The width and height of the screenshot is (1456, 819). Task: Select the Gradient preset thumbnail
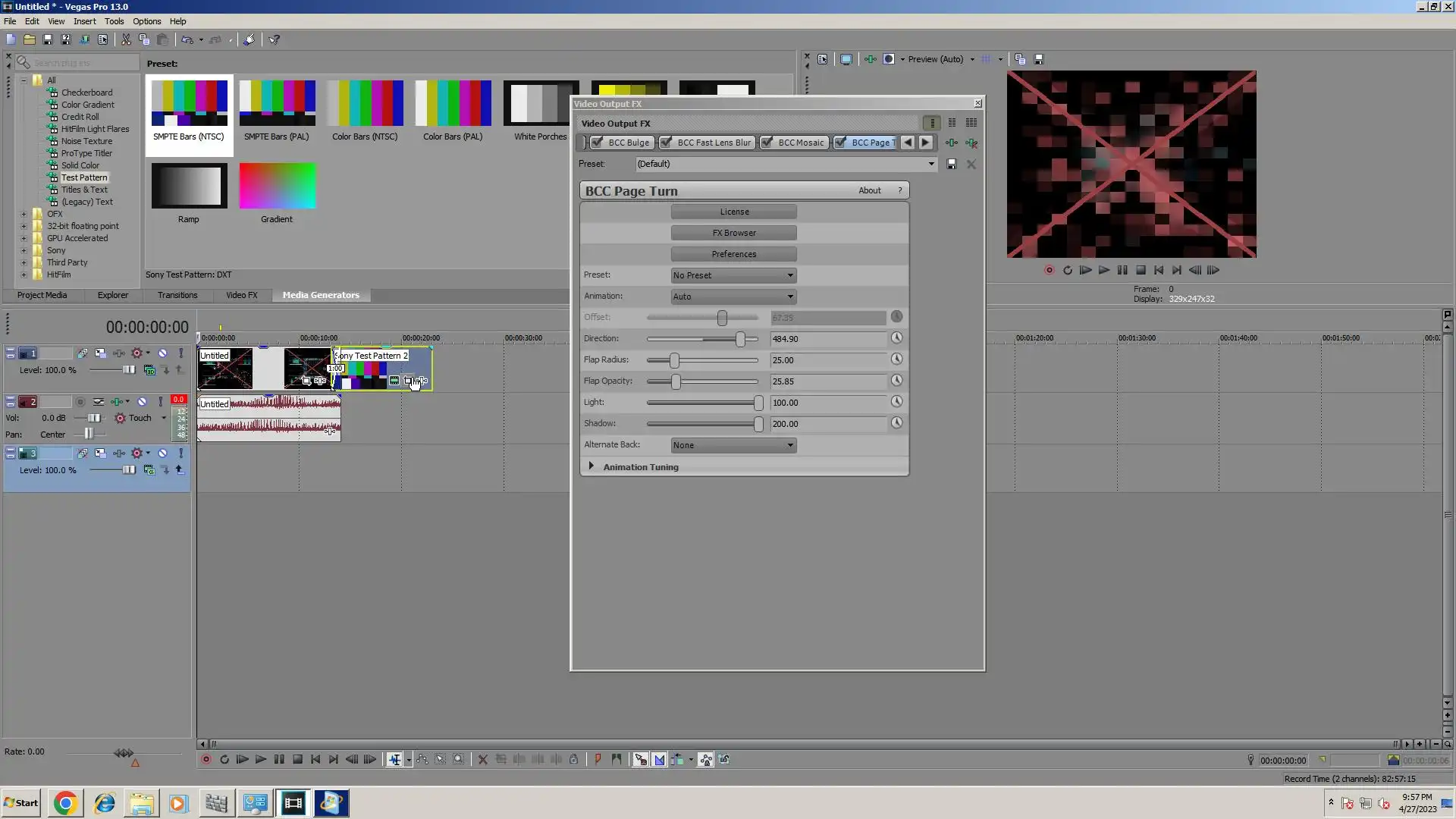coord(277,187)
